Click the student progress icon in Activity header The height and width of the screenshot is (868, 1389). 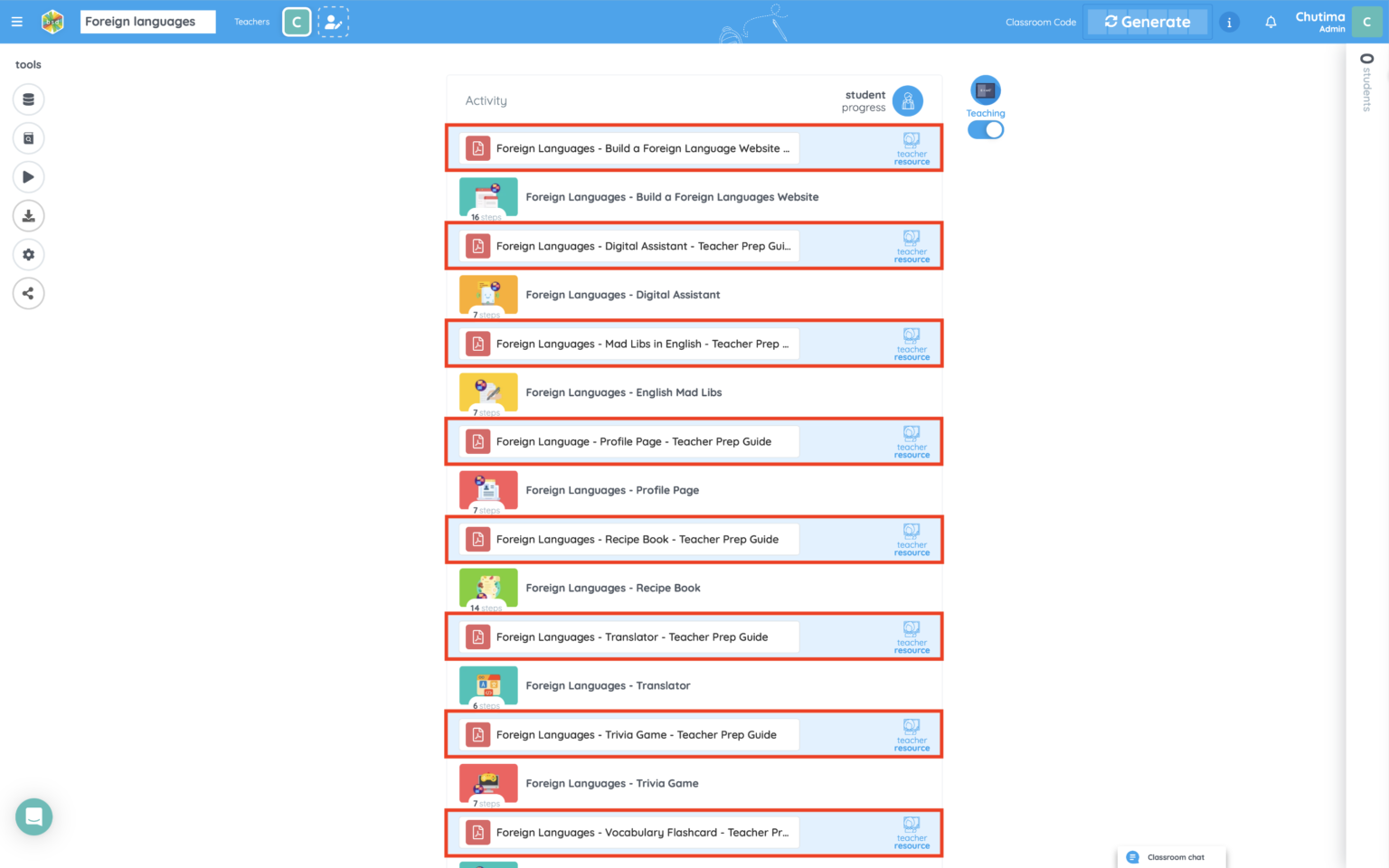point(908,100)
